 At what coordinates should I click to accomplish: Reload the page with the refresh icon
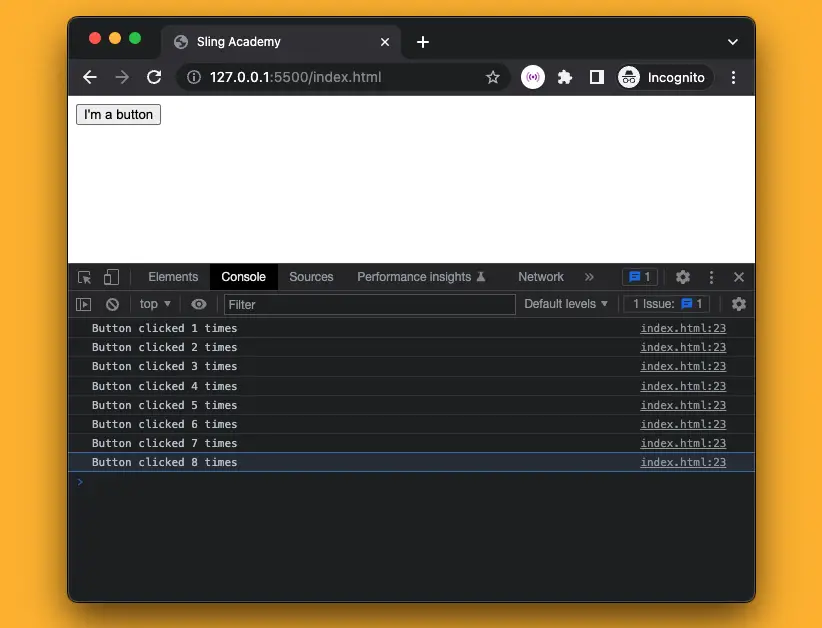154,78
